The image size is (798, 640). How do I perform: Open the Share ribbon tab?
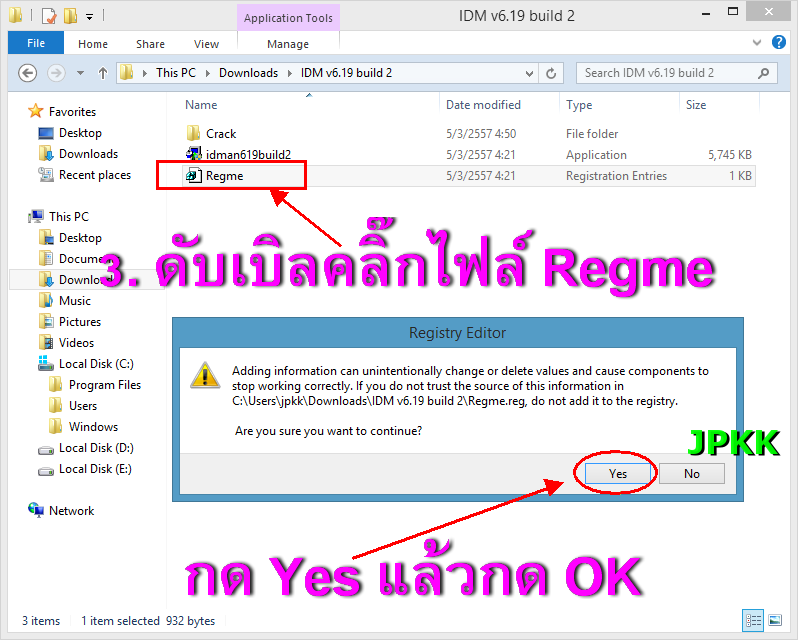(150, 44)
